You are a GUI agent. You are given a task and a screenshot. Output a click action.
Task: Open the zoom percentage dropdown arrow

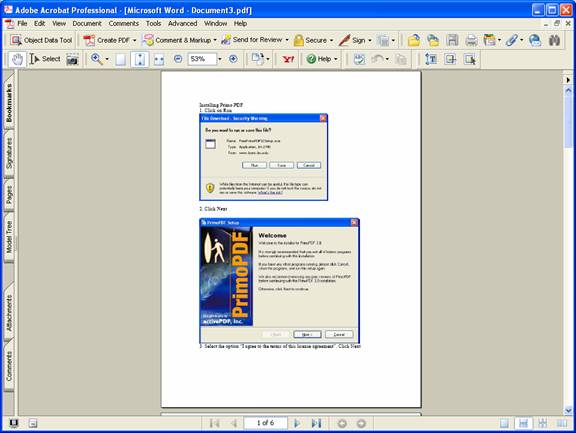pos(220,59)
